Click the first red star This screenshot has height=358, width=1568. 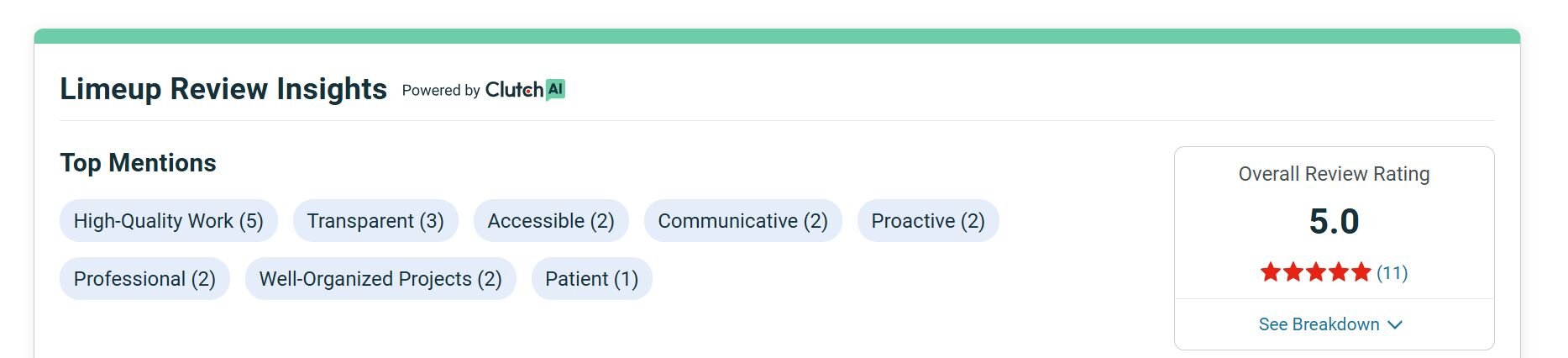(1270, 272)
